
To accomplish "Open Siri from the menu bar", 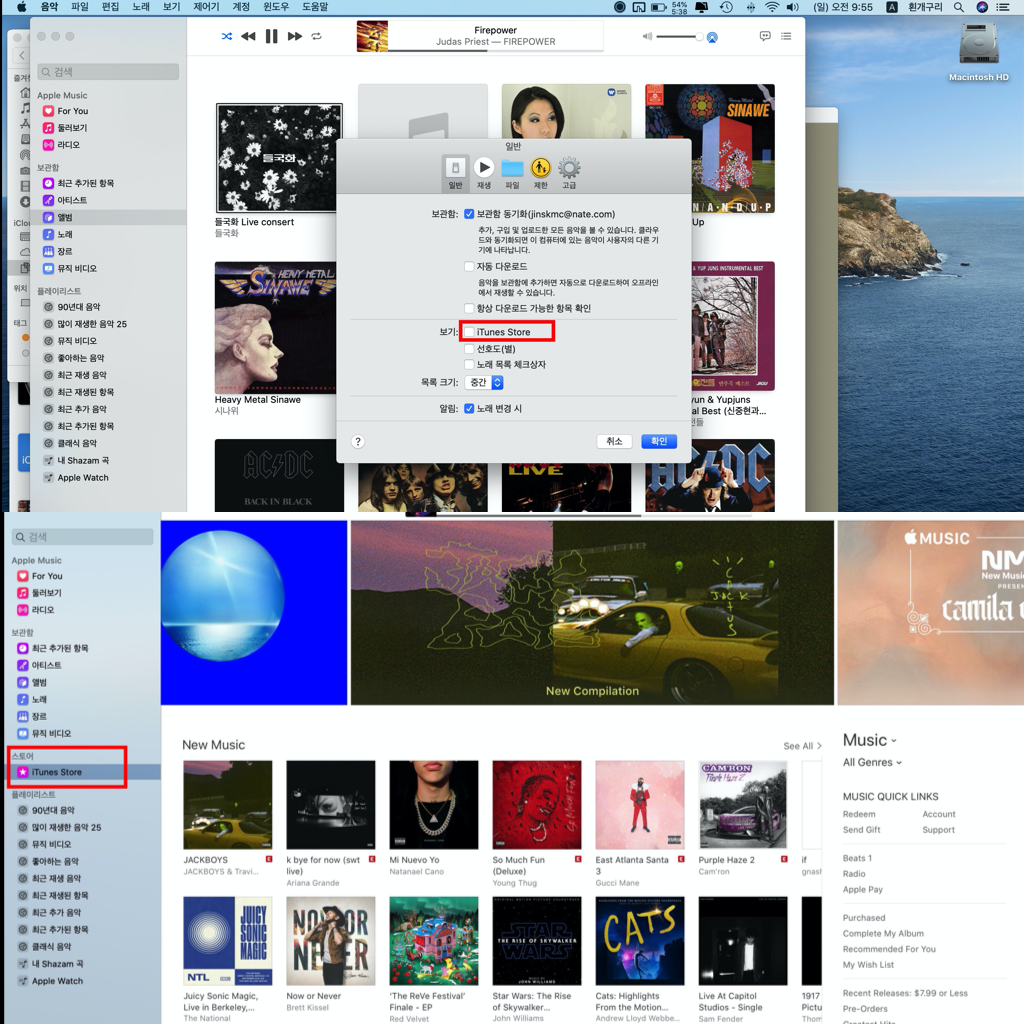I will pyautogui.click(x=982, y=7).
